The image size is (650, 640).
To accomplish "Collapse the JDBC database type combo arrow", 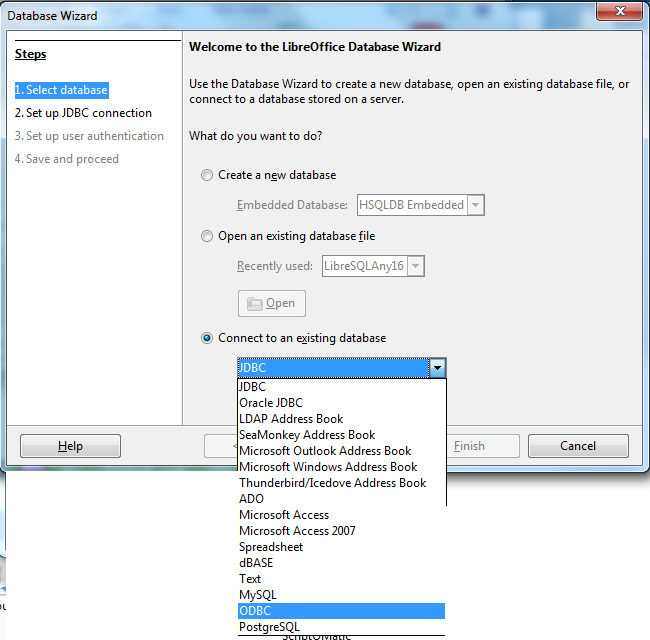I will [437, 368].
